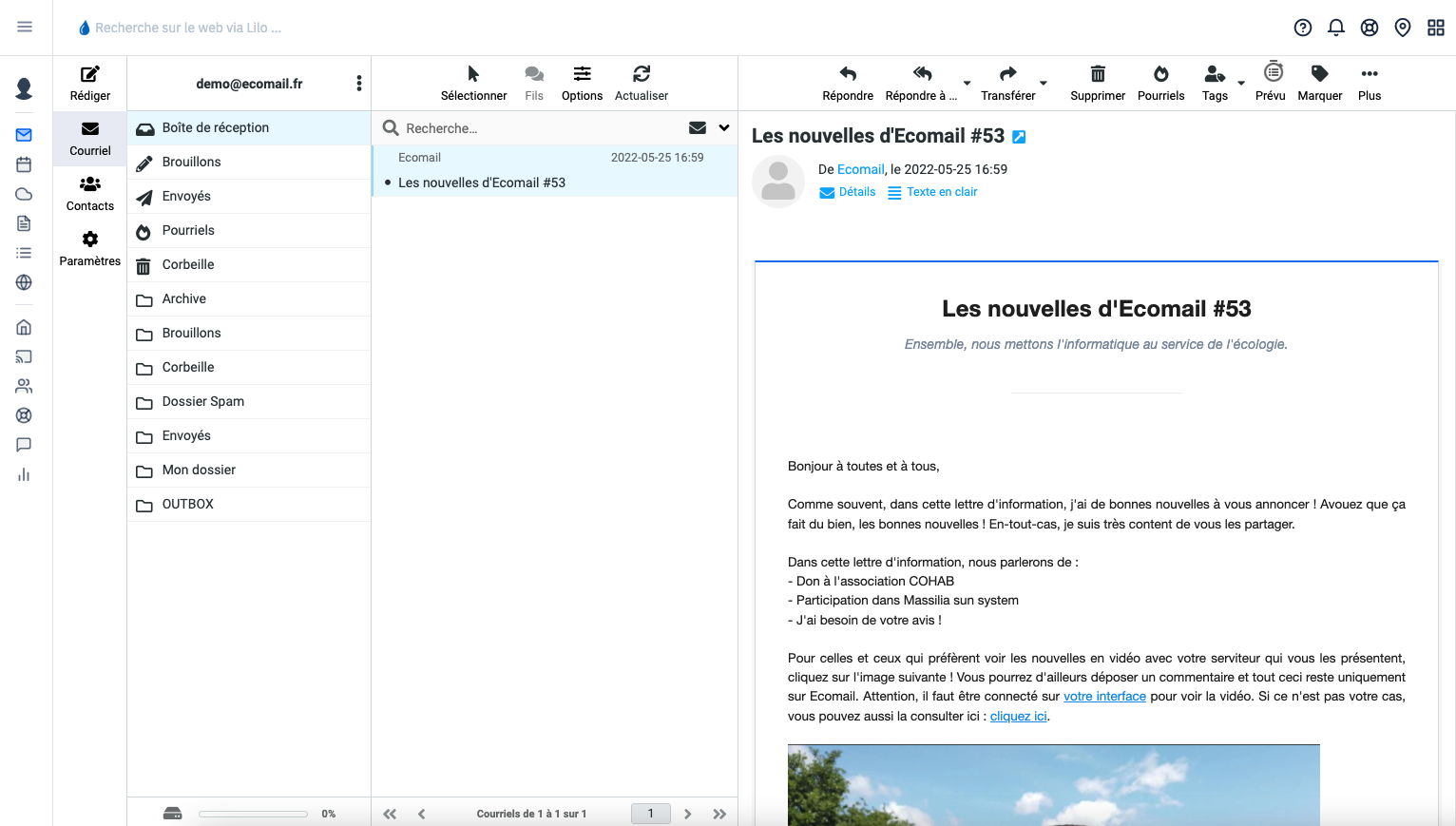Open the Pourriels folder
This screenshot has width=1456, height=826.
tap(249, 231)
